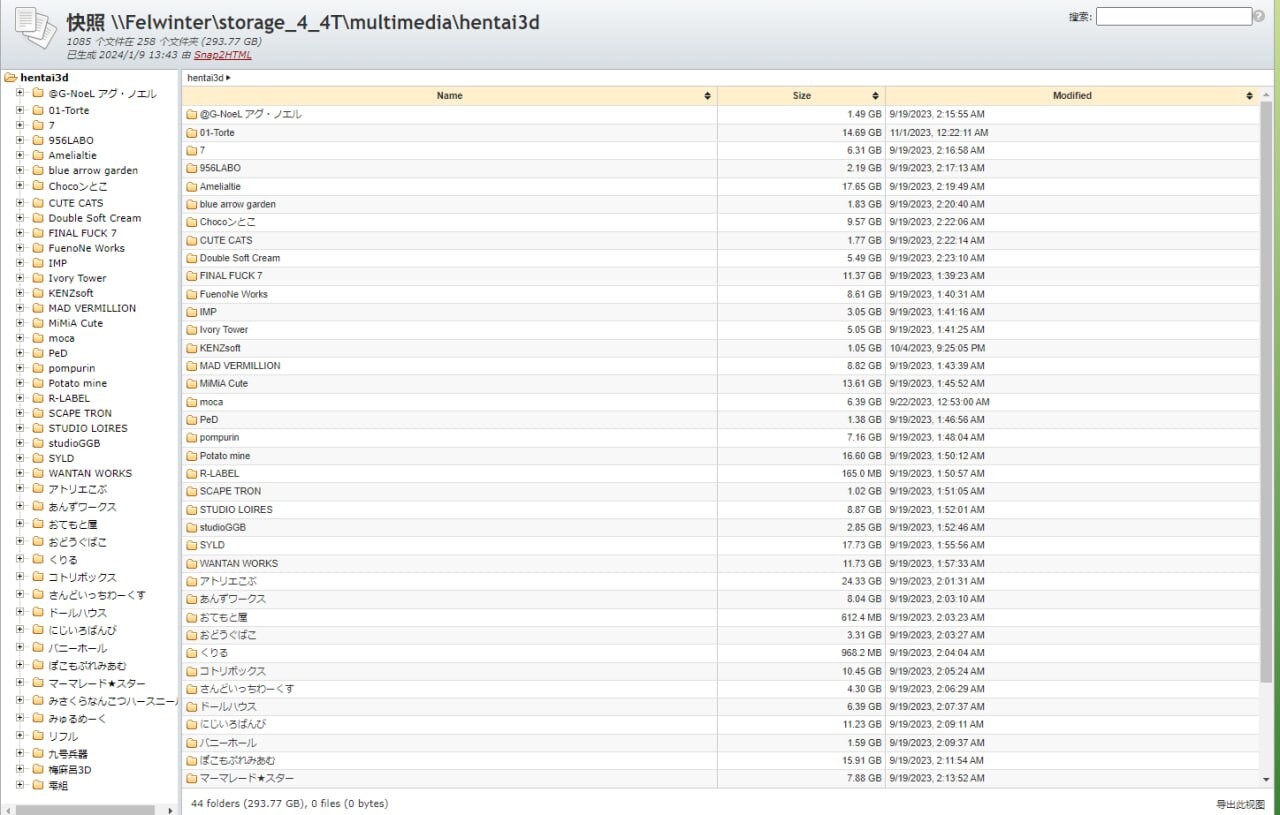The width and height of the screenshot is (1280, 815).
Task: Expand the 956LABO node in the tree
Action: (x=20, y=140)
